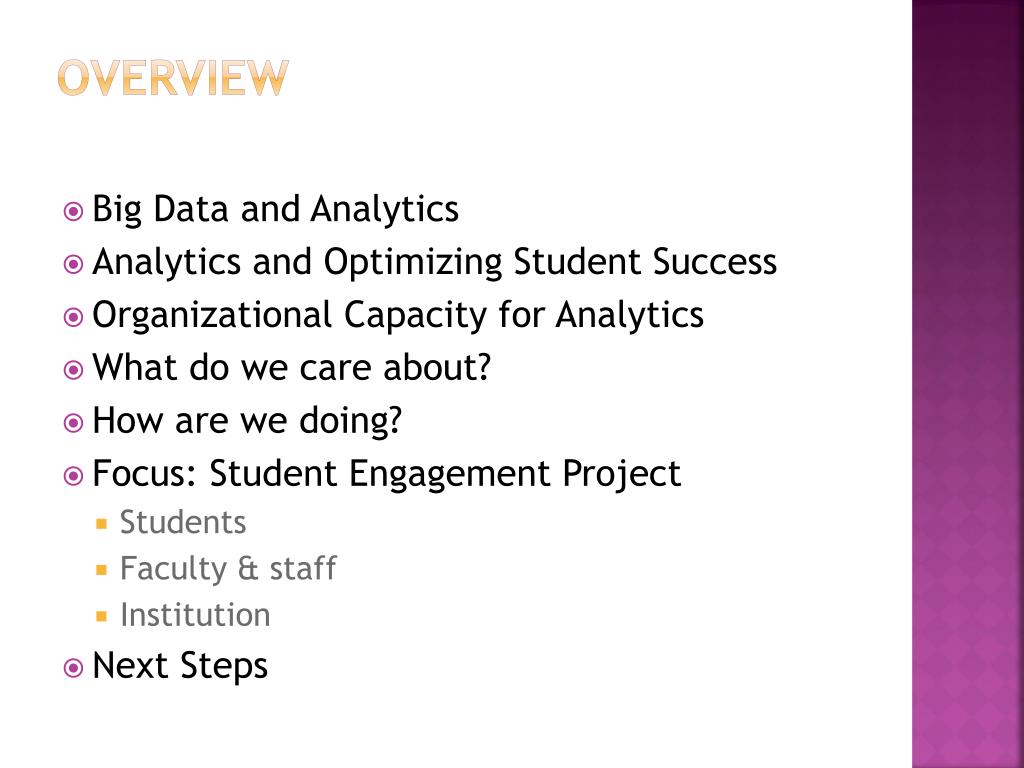Select bullet icon beside "Focus: Student Engagement Project"
This screenshot has height=768, width=1024.
point(73,475)
